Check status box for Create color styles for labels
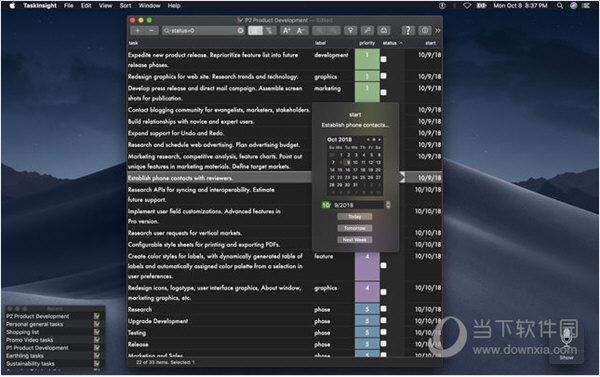Viewport: 600px width, 377px height. pyautogui.click(x=383, y=266)
